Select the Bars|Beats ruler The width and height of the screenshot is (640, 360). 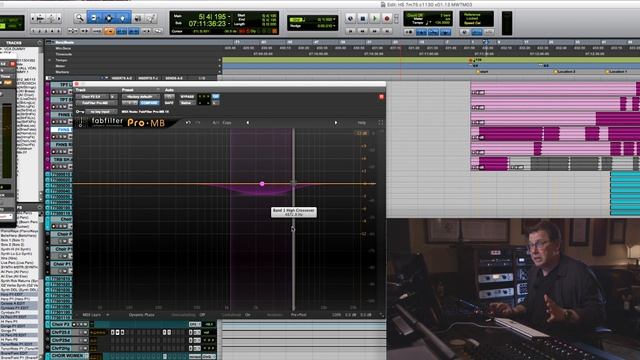[65, 42]
